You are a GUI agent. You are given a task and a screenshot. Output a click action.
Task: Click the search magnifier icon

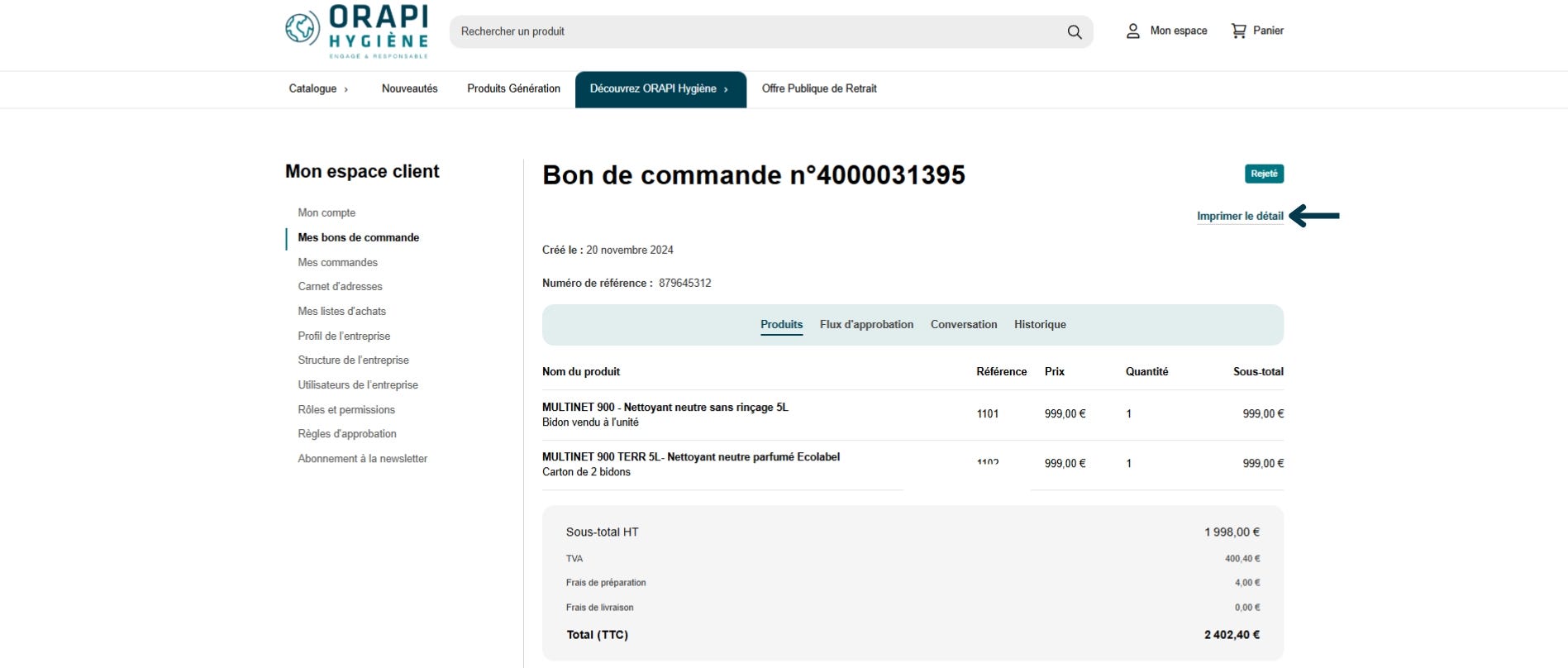[x=1074, y=31]
